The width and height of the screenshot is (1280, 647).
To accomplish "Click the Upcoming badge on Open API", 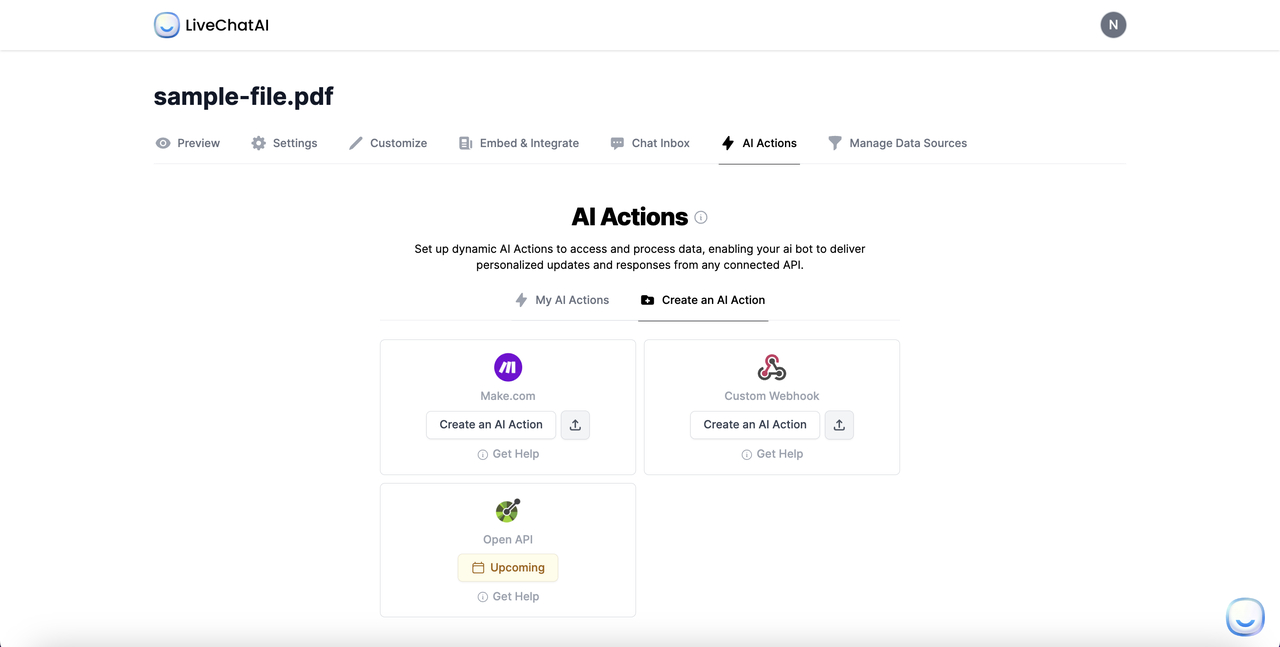I will point(507,567).
